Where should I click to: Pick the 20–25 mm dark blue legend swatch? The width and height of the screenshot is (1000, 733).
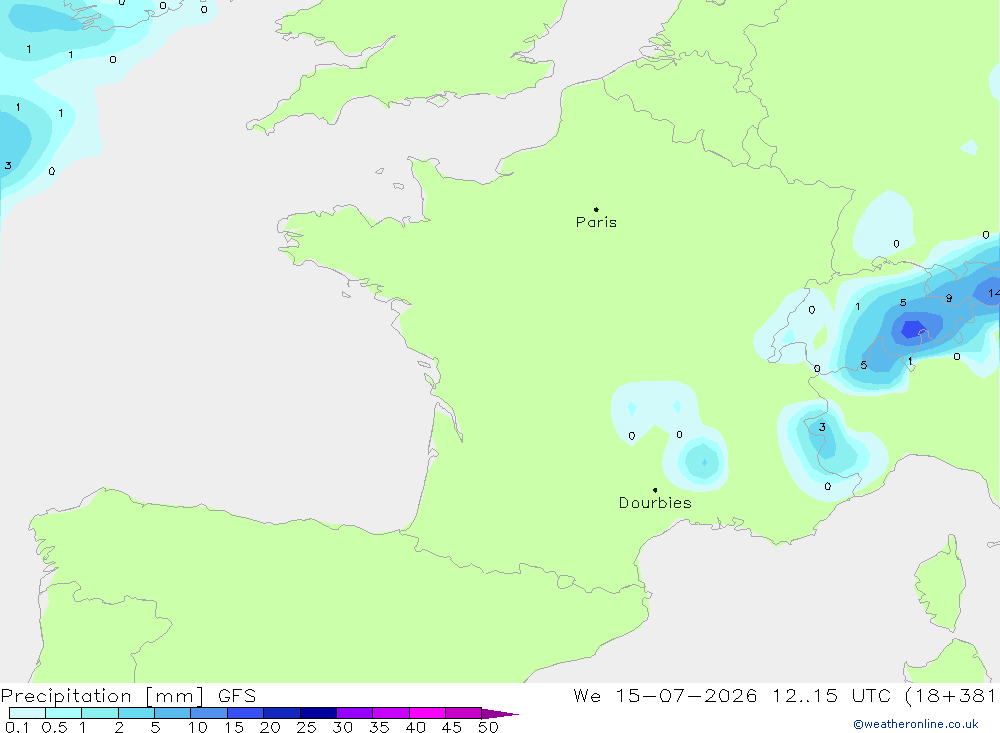(282, 713)
